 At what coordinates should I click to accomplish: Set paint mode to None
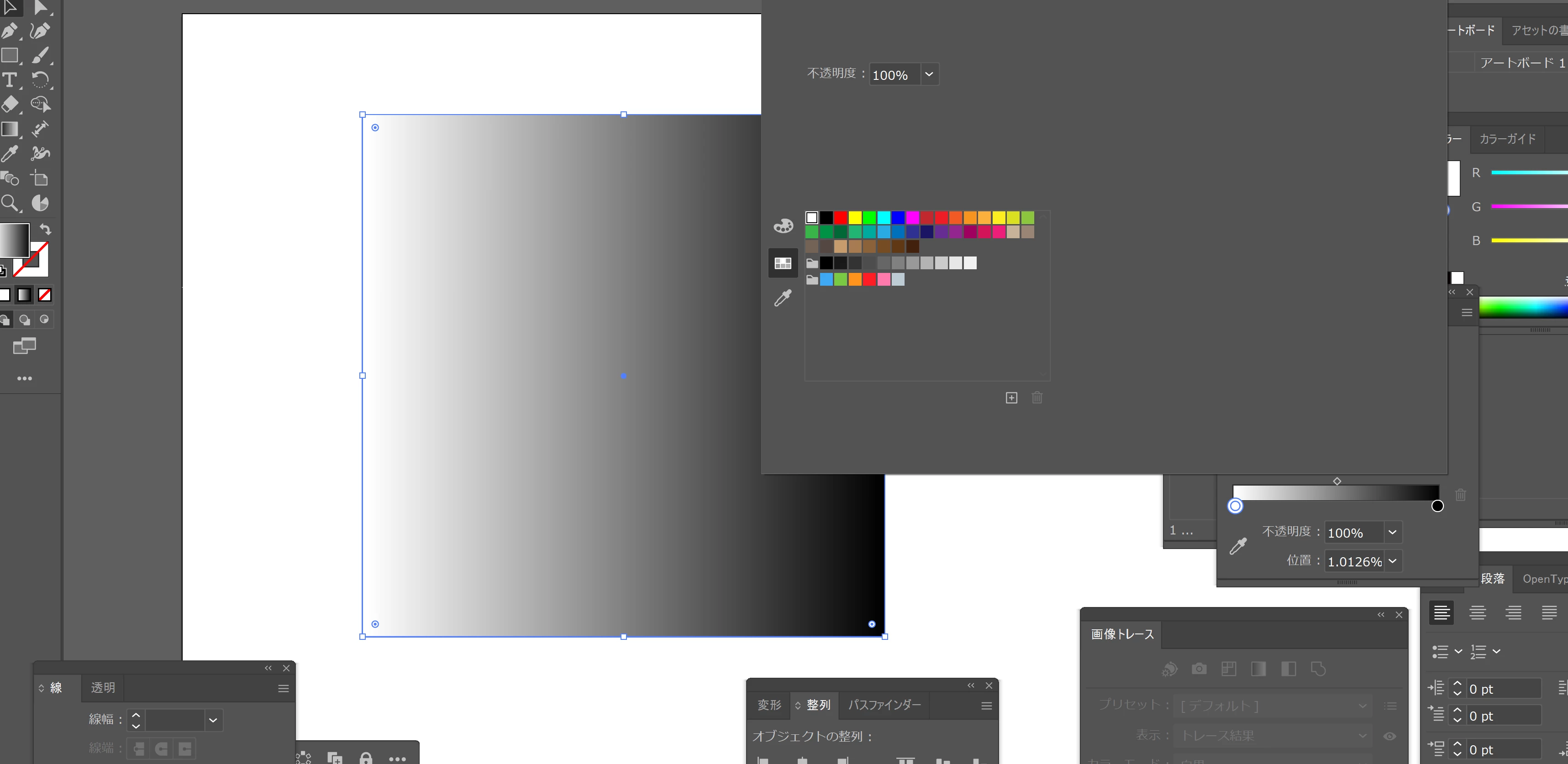44,295
